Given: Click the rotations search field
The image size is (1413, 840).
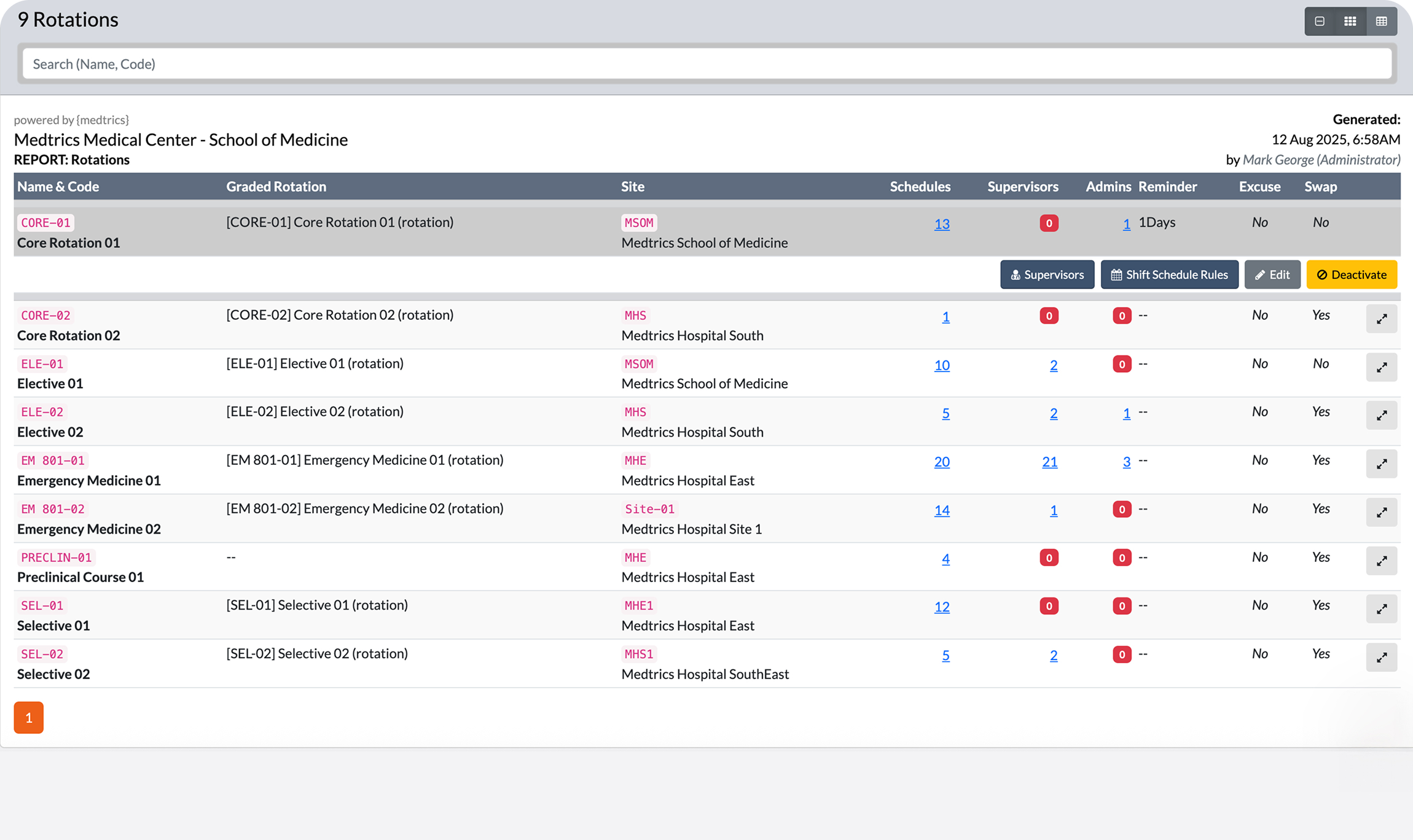Looking at the screenshot, I should [x=706, y=64].
